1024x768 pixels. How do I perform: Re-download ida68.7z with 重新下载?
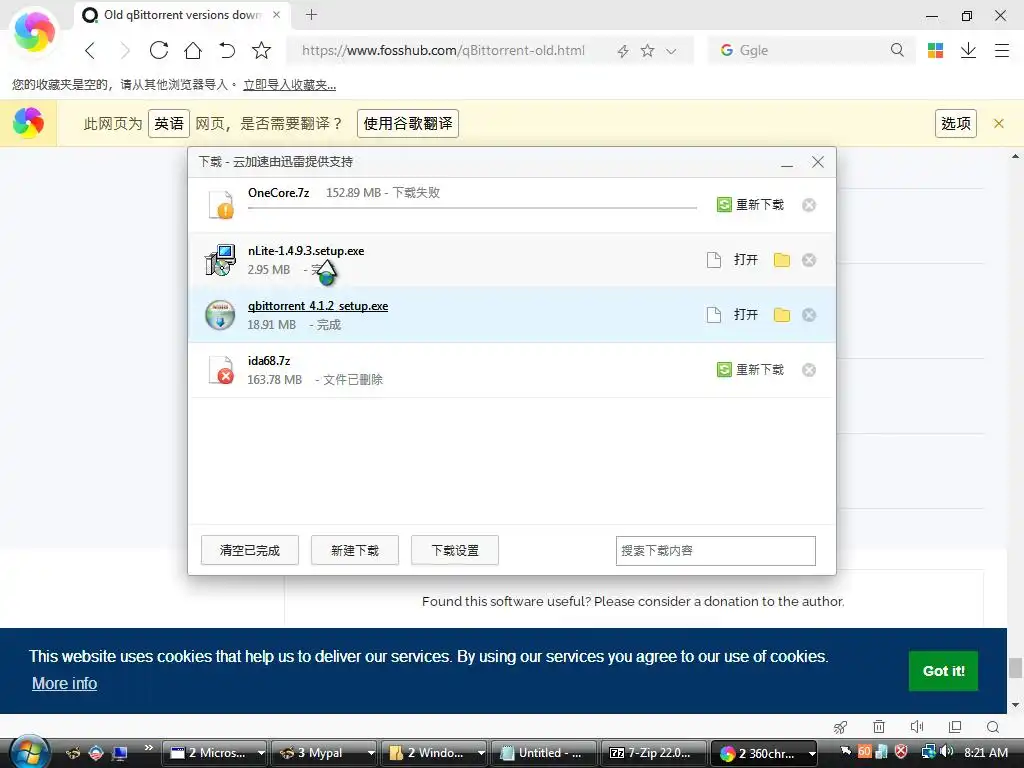[x=750, y=370]
